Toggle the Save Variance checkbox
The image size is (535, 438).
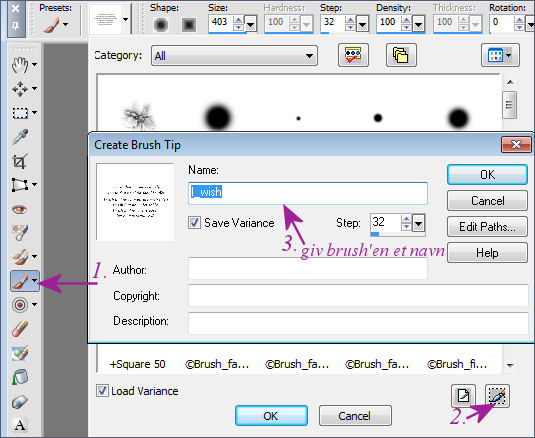(x=194, y=223)
